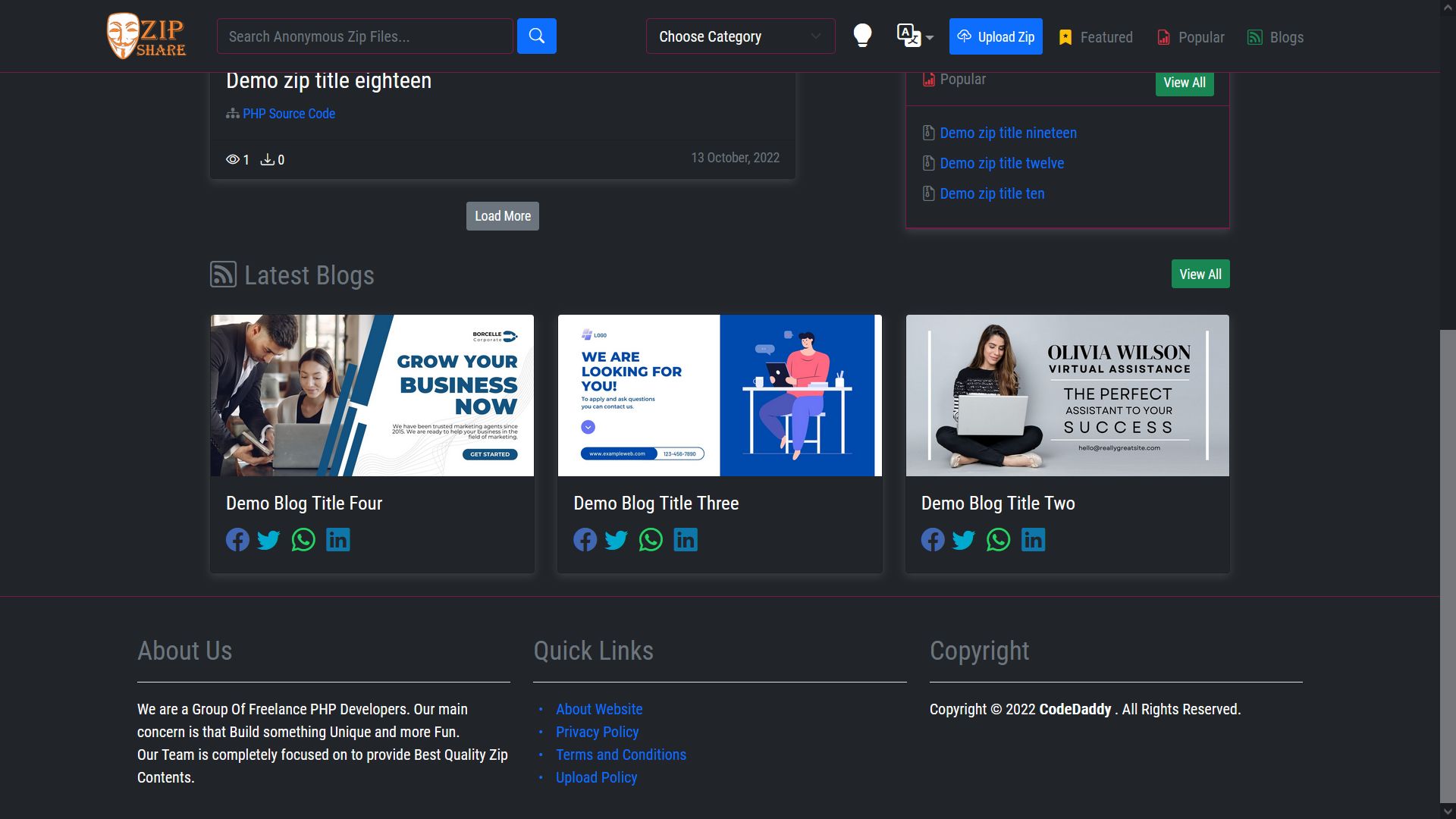Open the language translation icon
The image size is (1456, 819).
907,34
